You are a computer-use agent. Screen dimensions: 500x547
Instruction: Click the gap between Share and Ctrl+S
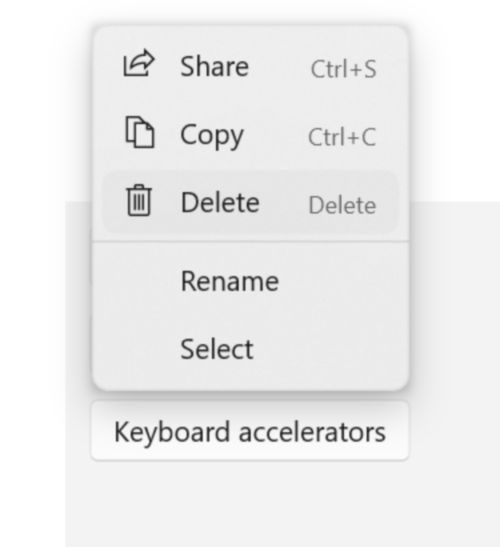280,66
